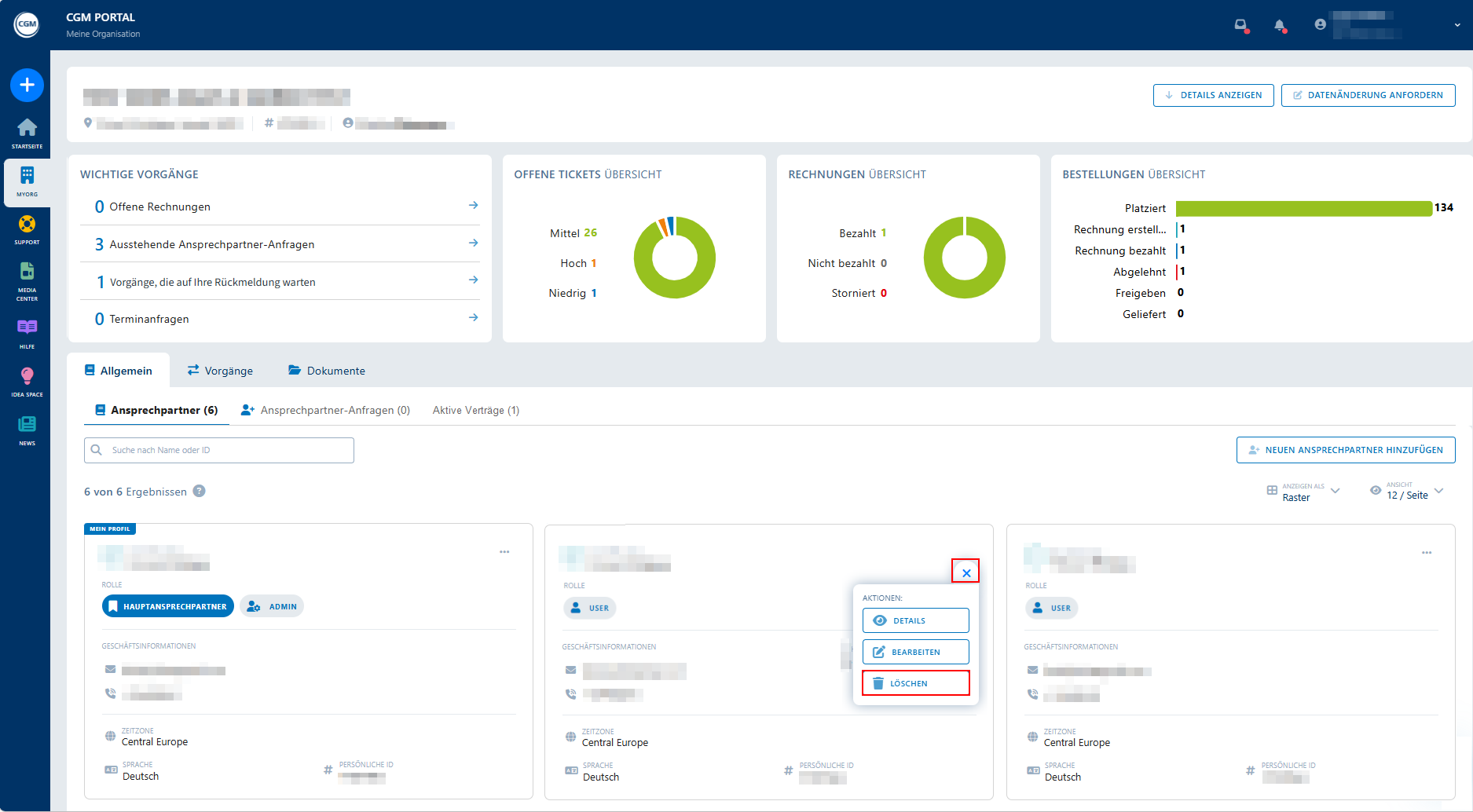Viewport: 1473px width, 812px height.
Task: Click Datenänderung anfordern button
Action: point(1368,95)
